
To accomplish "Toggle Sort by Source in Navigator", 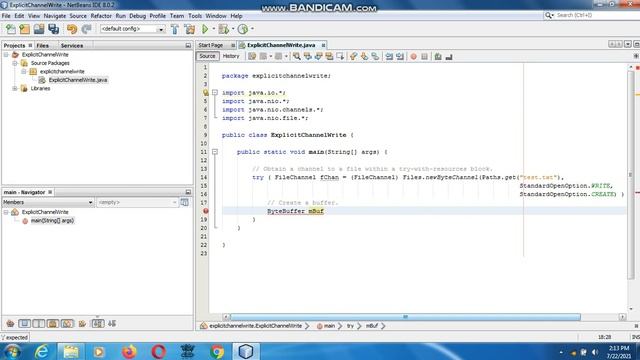I will [x=112, y=324].
